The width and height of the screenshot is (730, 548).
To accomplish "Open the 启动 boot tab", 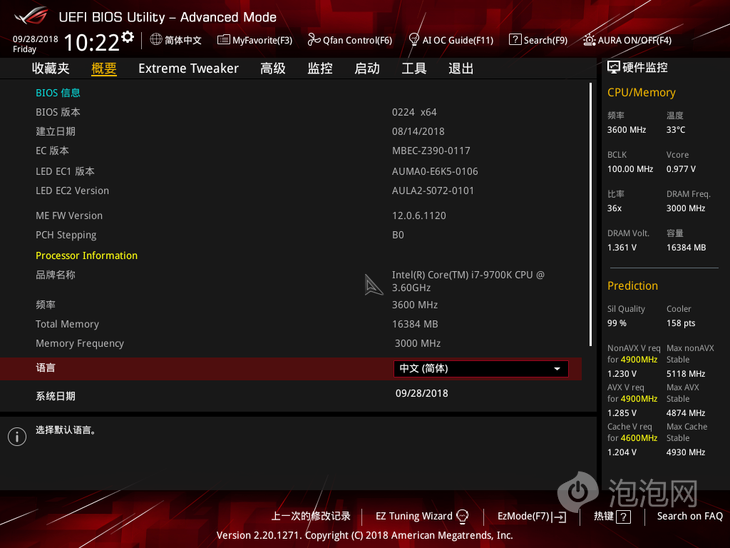I will [367, 68].
